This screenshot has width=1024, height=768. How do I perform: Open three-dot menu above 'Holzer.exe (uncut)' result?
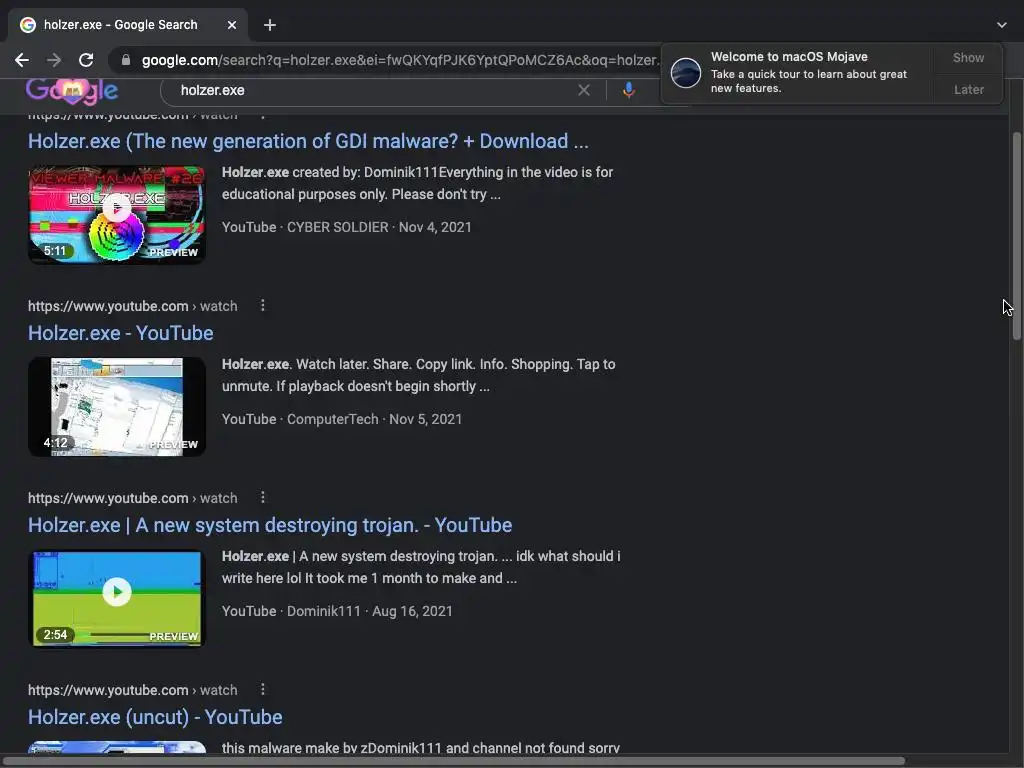263,690
